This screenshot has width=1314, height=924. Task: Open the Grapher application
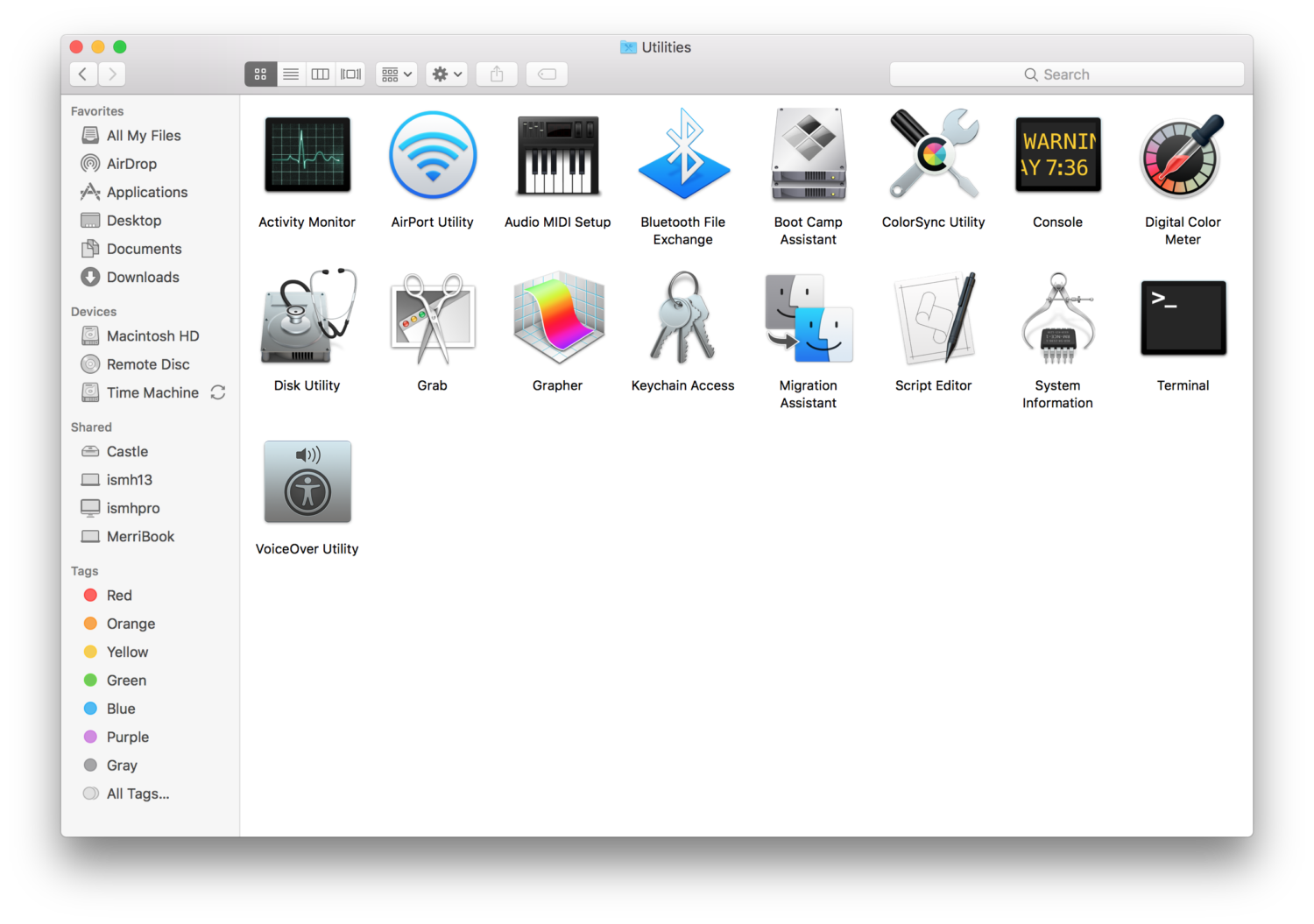tap(557, 318)
